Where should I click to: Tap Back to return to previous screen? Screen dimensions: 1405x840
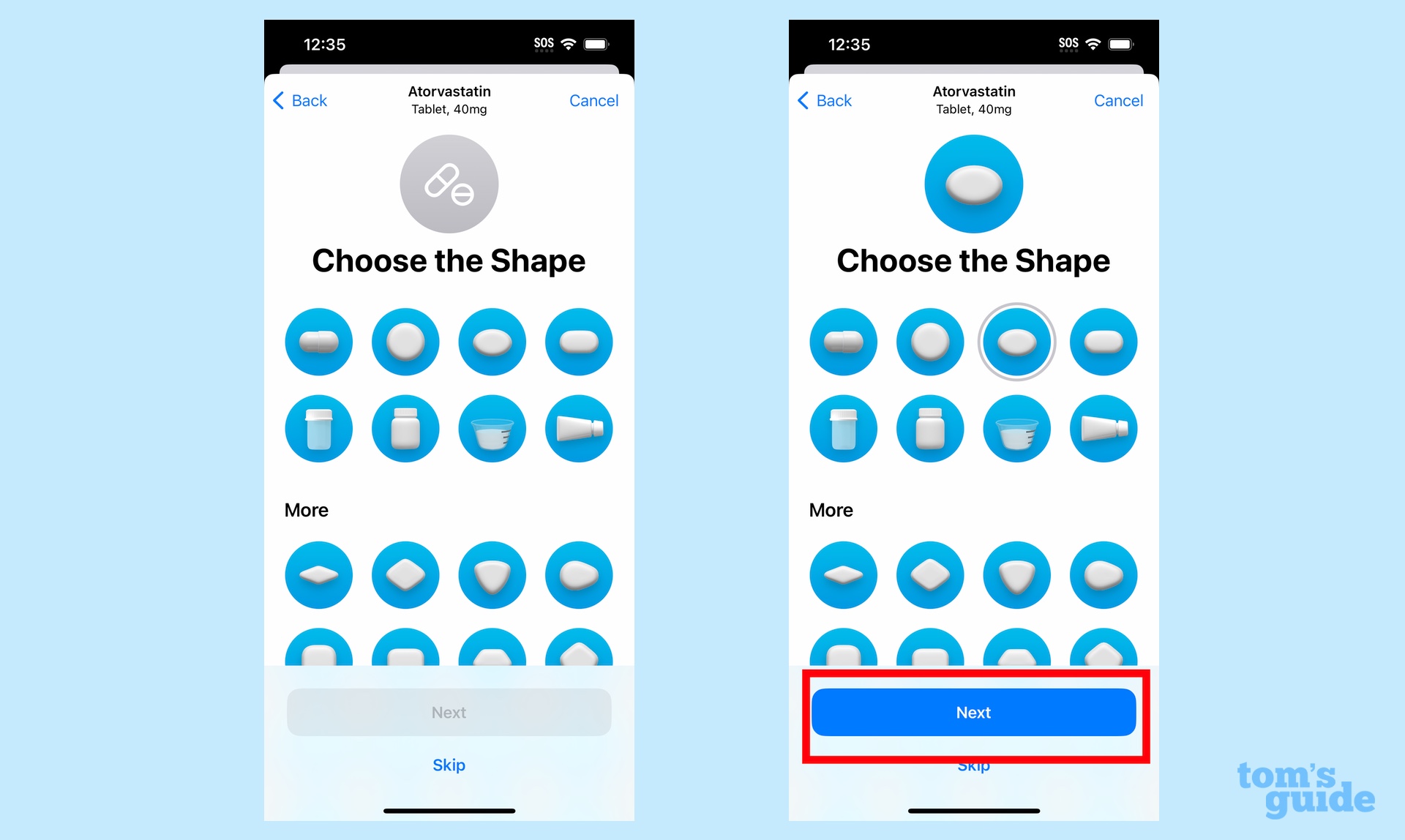pyautogui.click(x=305, y=100)
